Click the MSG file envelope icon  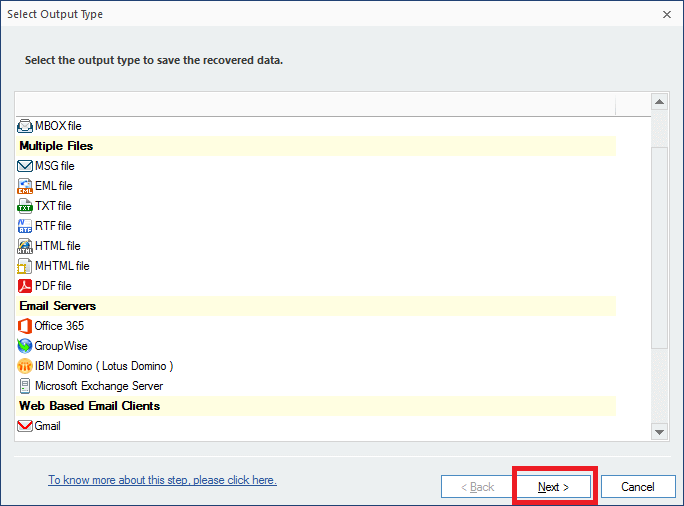pos(24,166)
